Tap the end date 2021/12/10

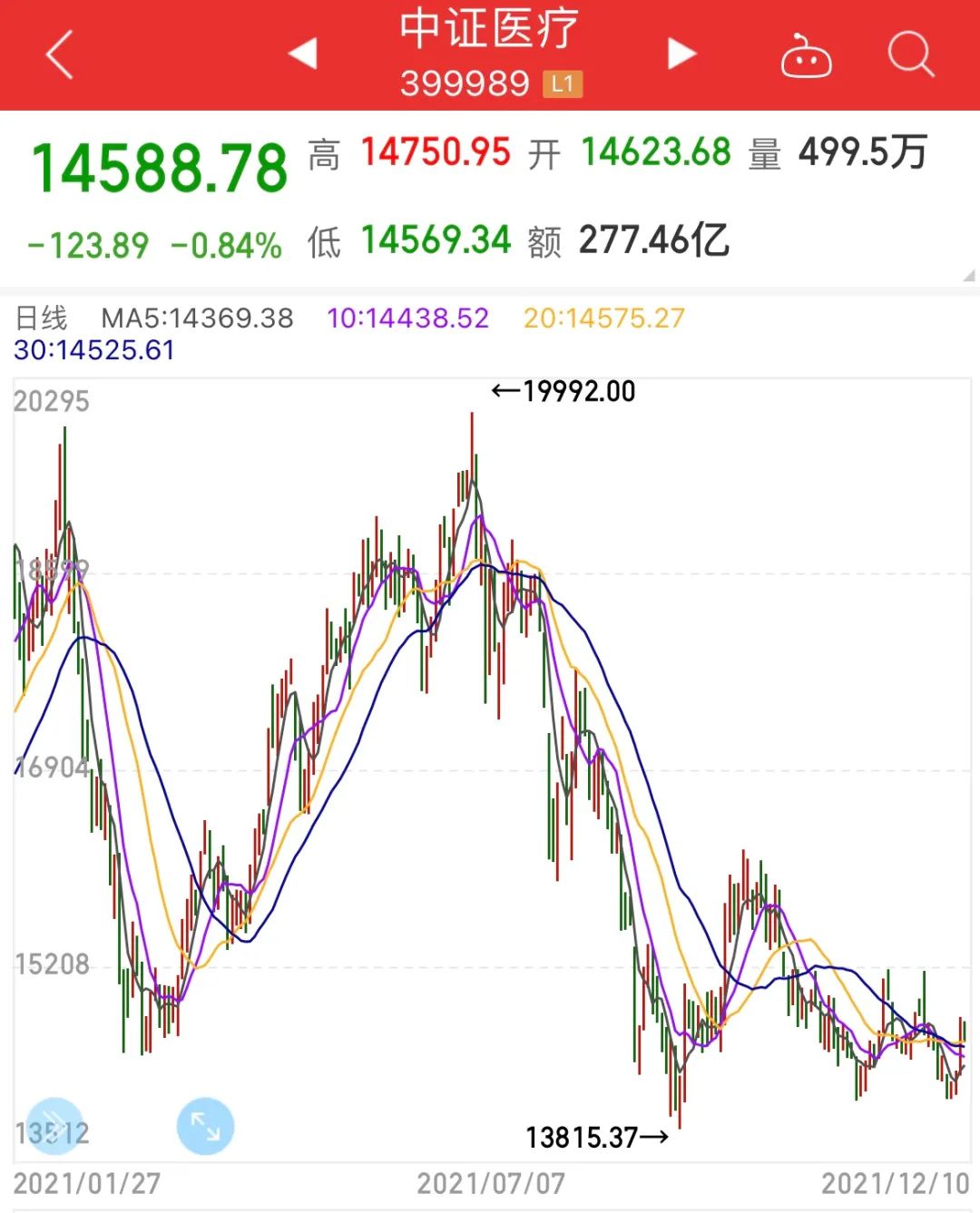(x=896, y=1183)
